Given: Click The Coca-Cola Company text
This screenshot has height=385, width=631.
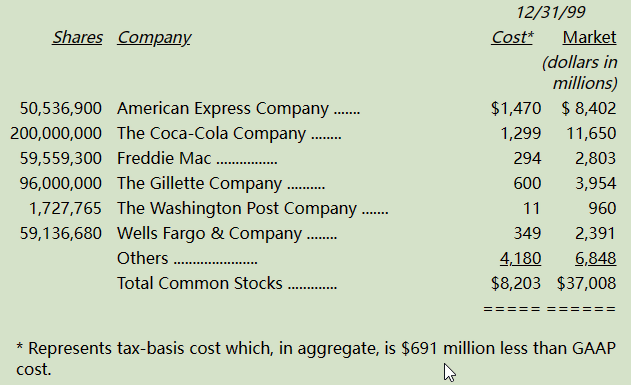Looking at the screenshot, I should click(x=211, y=134).
